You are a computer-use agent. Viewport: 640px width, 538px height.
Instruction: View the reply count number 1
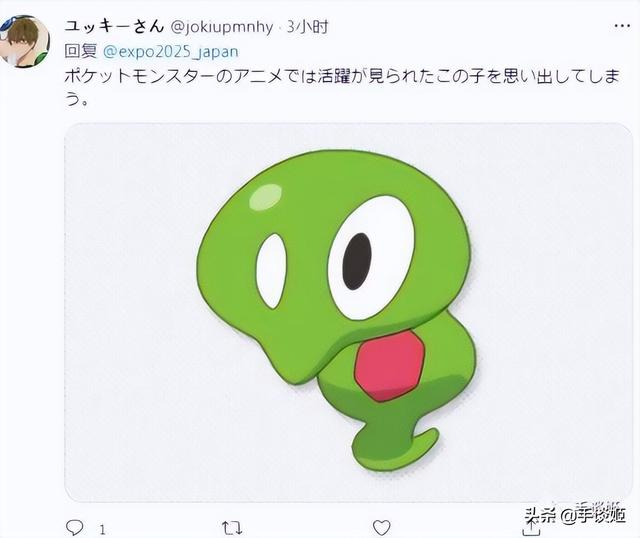pos(102,530)
